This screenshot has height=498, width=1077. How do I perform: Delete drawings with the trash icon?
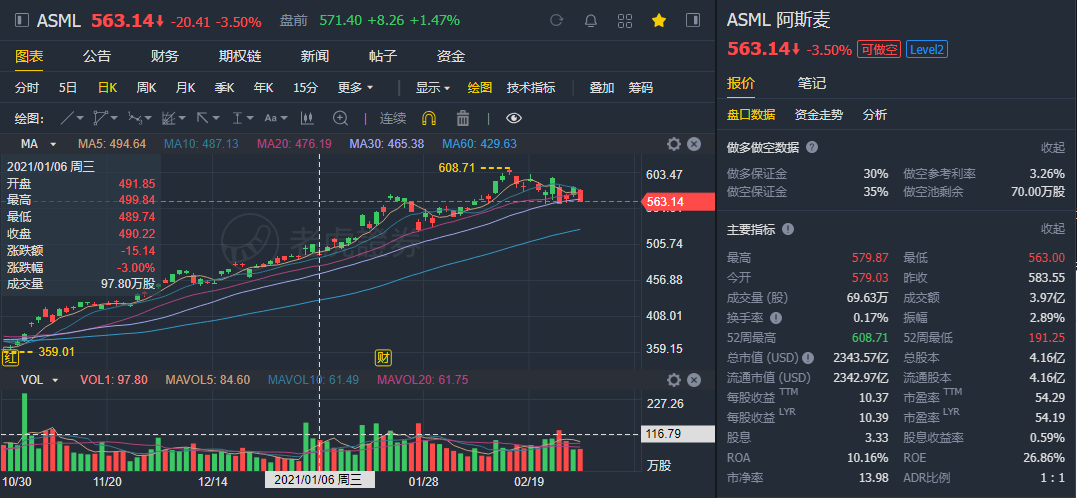tap(463, 118)
